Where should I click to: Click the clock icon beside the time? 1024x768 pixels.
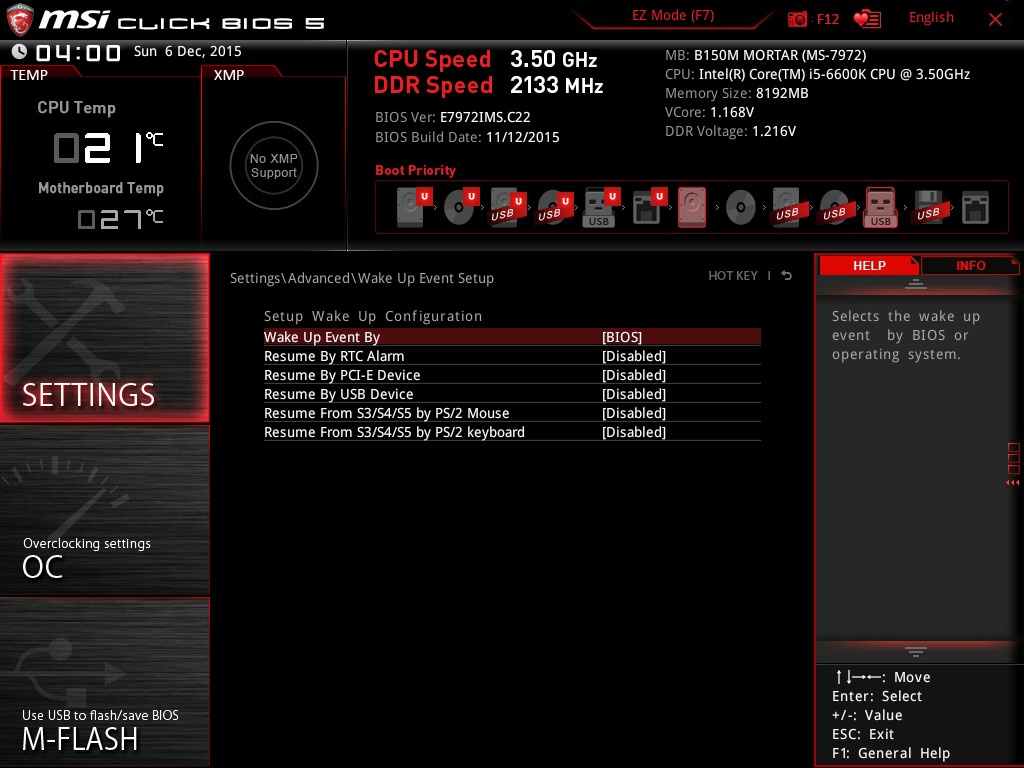tap(19, 52)
